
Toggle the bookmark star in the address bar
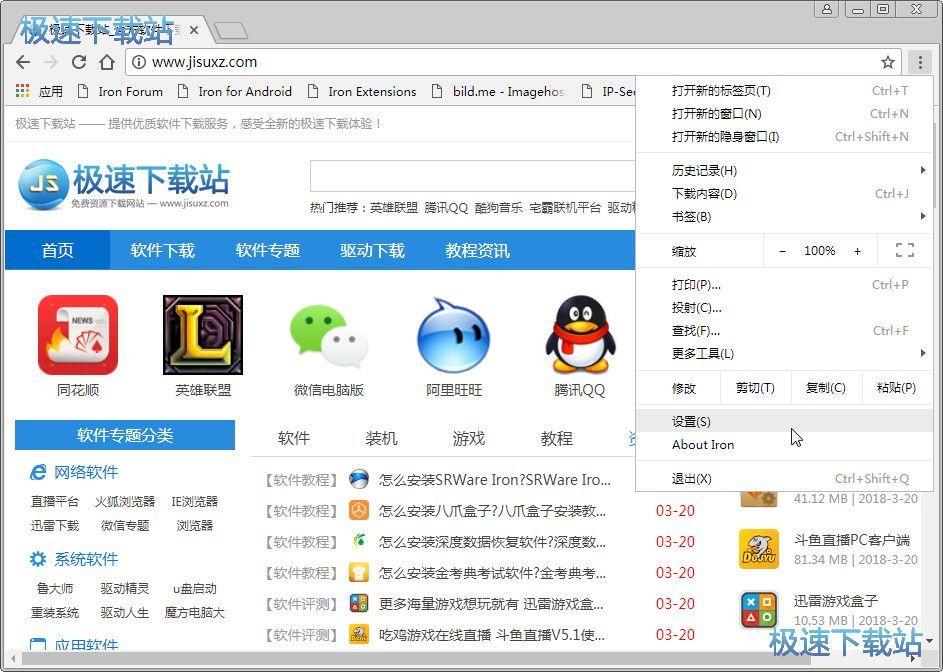click(x=888, y=61)
